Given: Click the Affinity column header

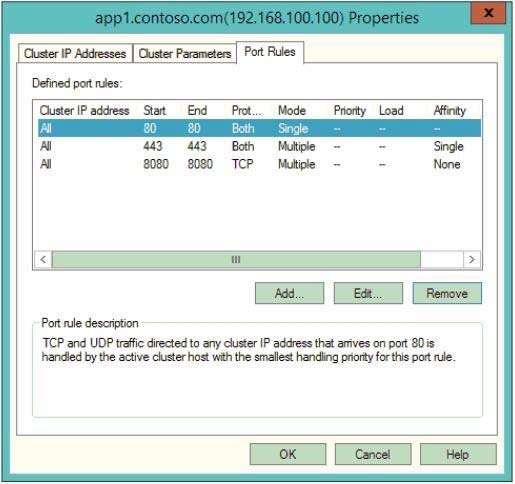Looking at the screenshot, I should [450, 110].
